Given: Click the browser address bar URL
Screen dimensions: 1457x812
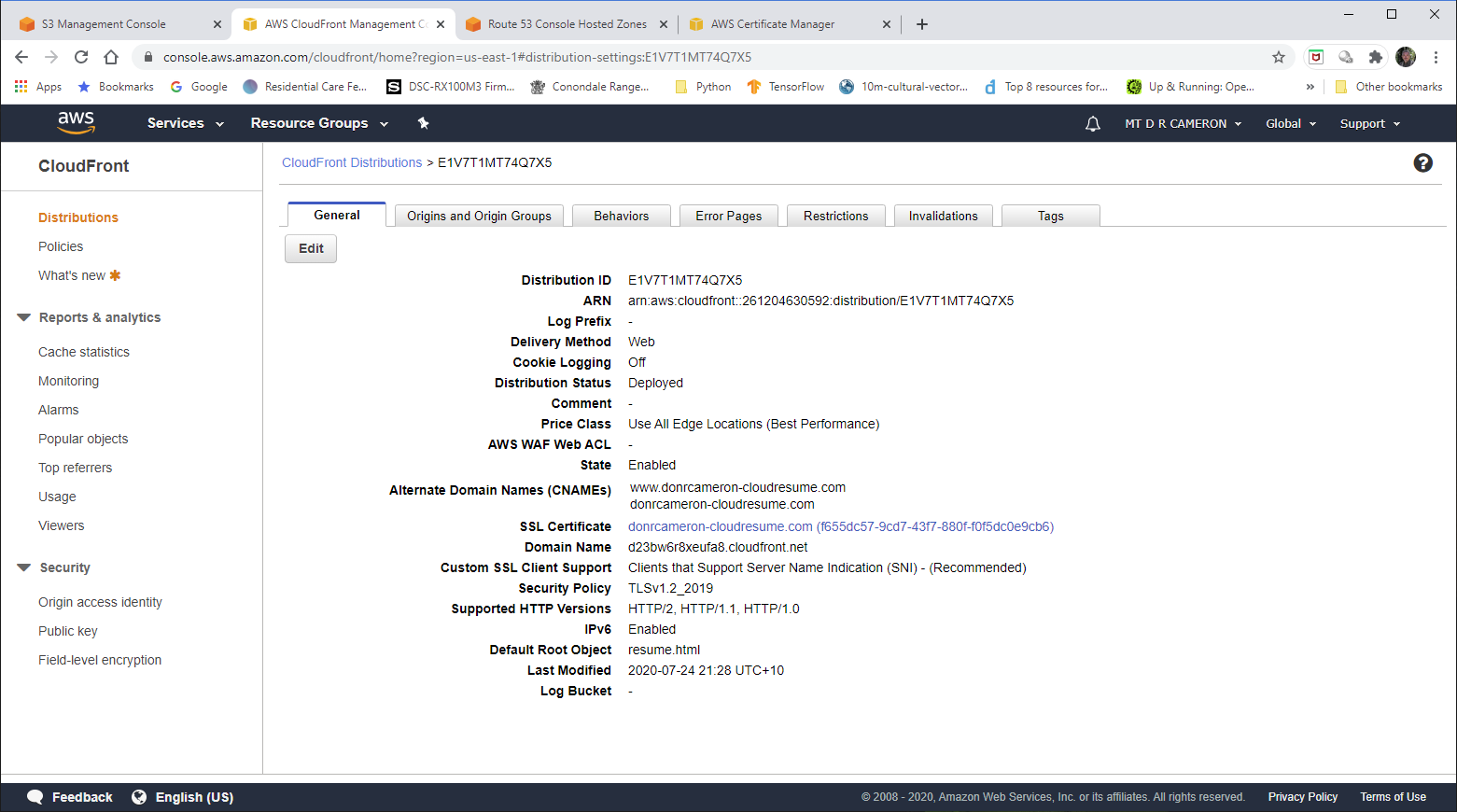Looking at the screenshot, I should (x=457, y=57).
